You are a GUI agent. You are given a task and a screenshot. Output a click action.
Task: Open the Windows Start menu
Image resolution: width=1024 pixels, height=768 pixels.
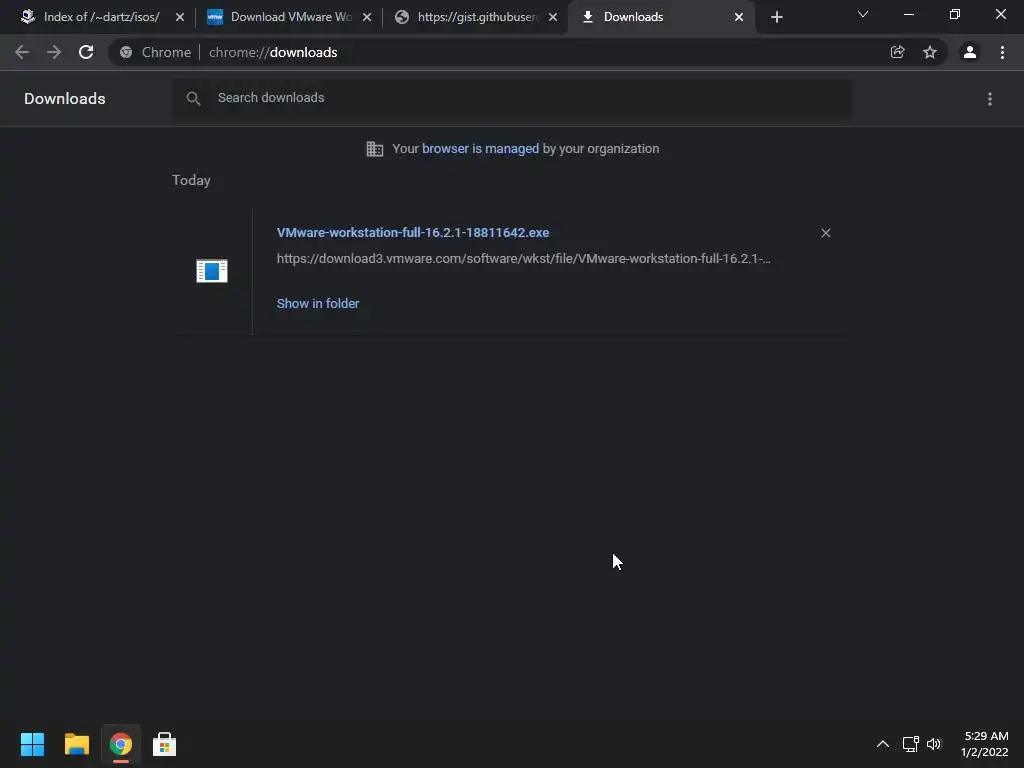click(x=32, y=744)
